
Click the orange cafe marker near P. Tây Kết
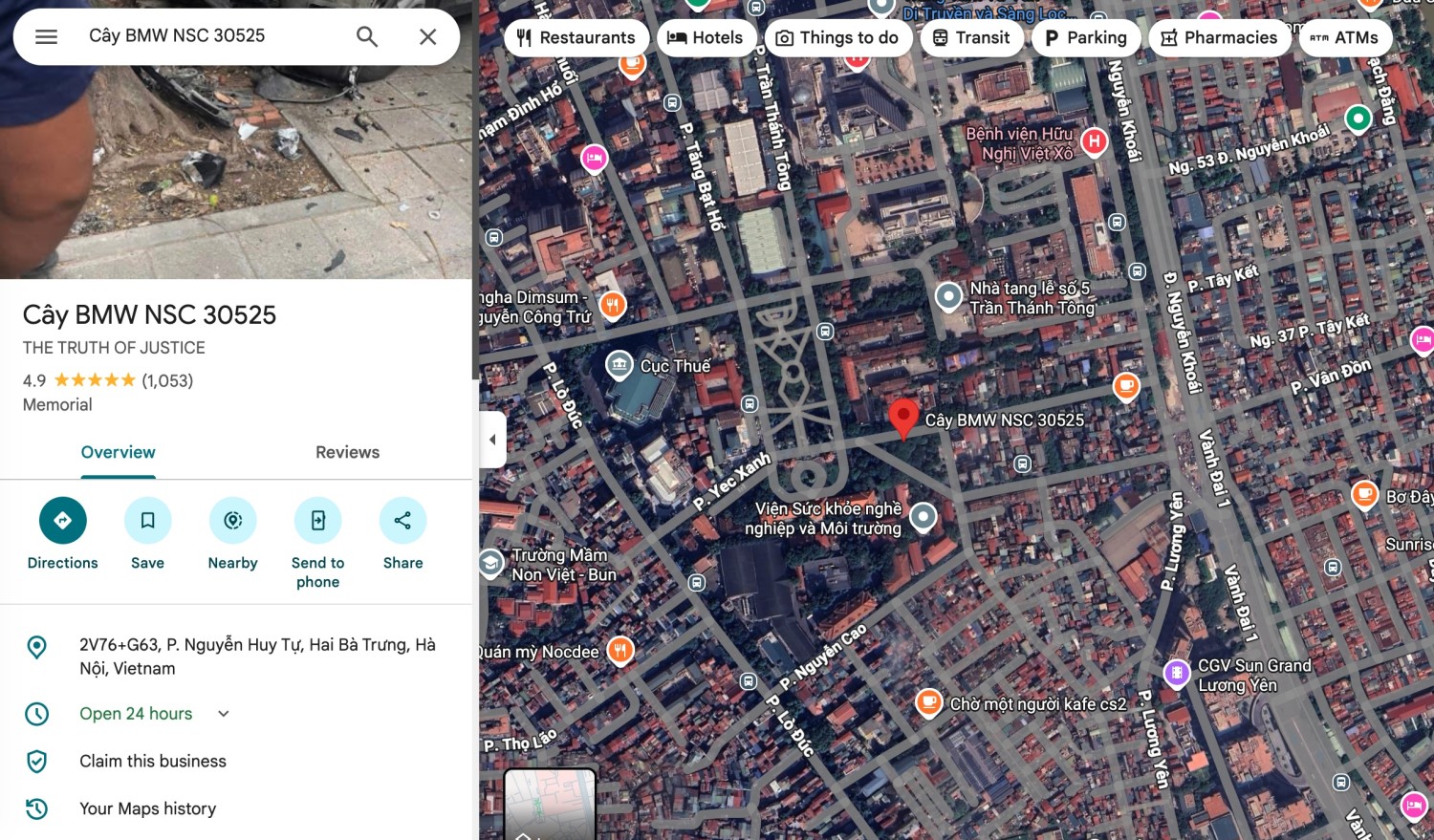click(x=1126, y=386)
